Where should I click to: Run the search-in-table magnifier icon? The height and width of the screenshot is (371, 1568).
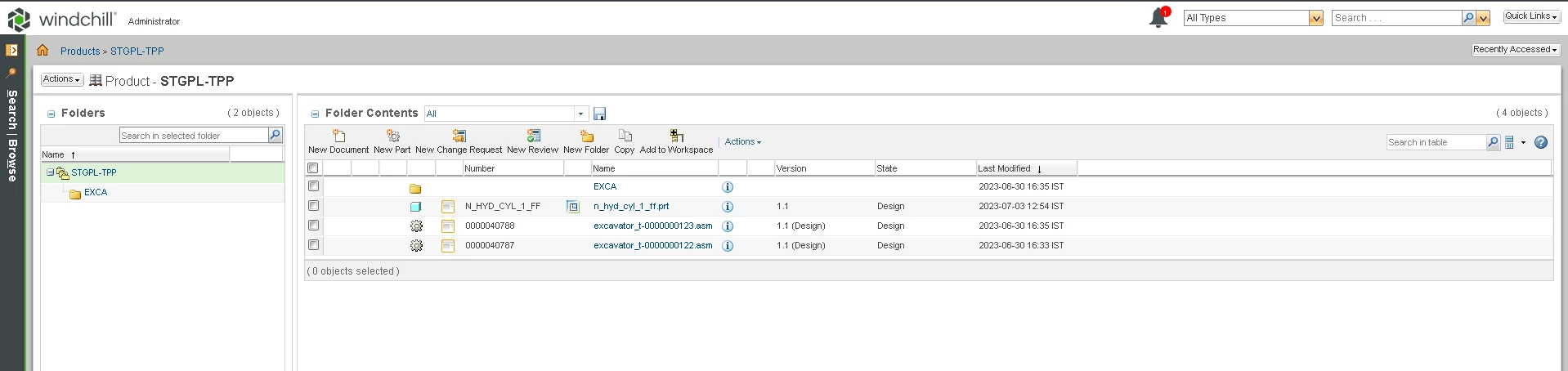coord(1493,142)
